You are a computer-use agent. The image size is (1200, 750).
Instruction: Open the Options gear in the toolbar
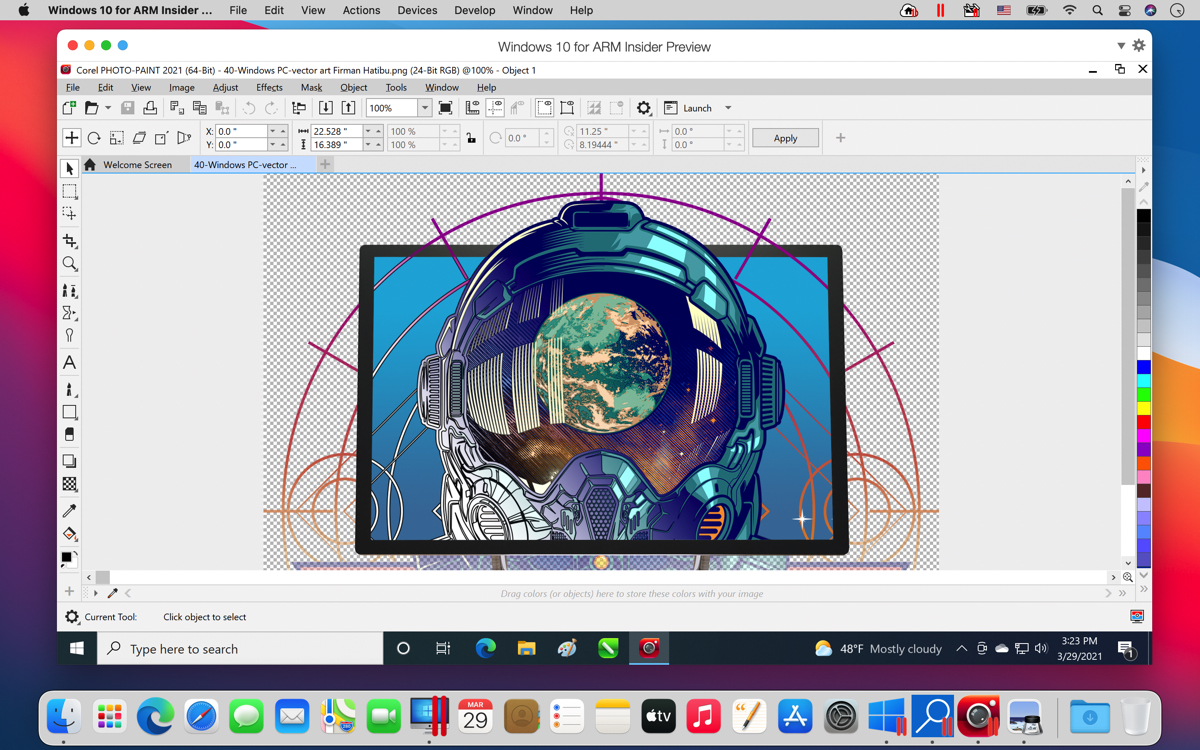click(x=644, y=108)
